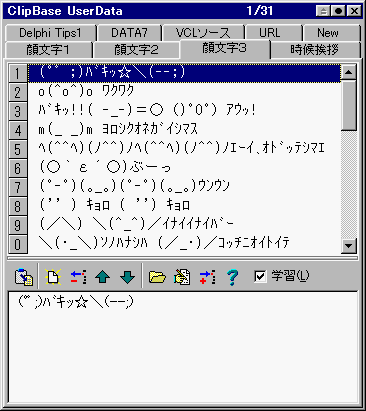
Task: Click the paste-to-clipboard icon in toolbar
Action: [x=24, y=277]
